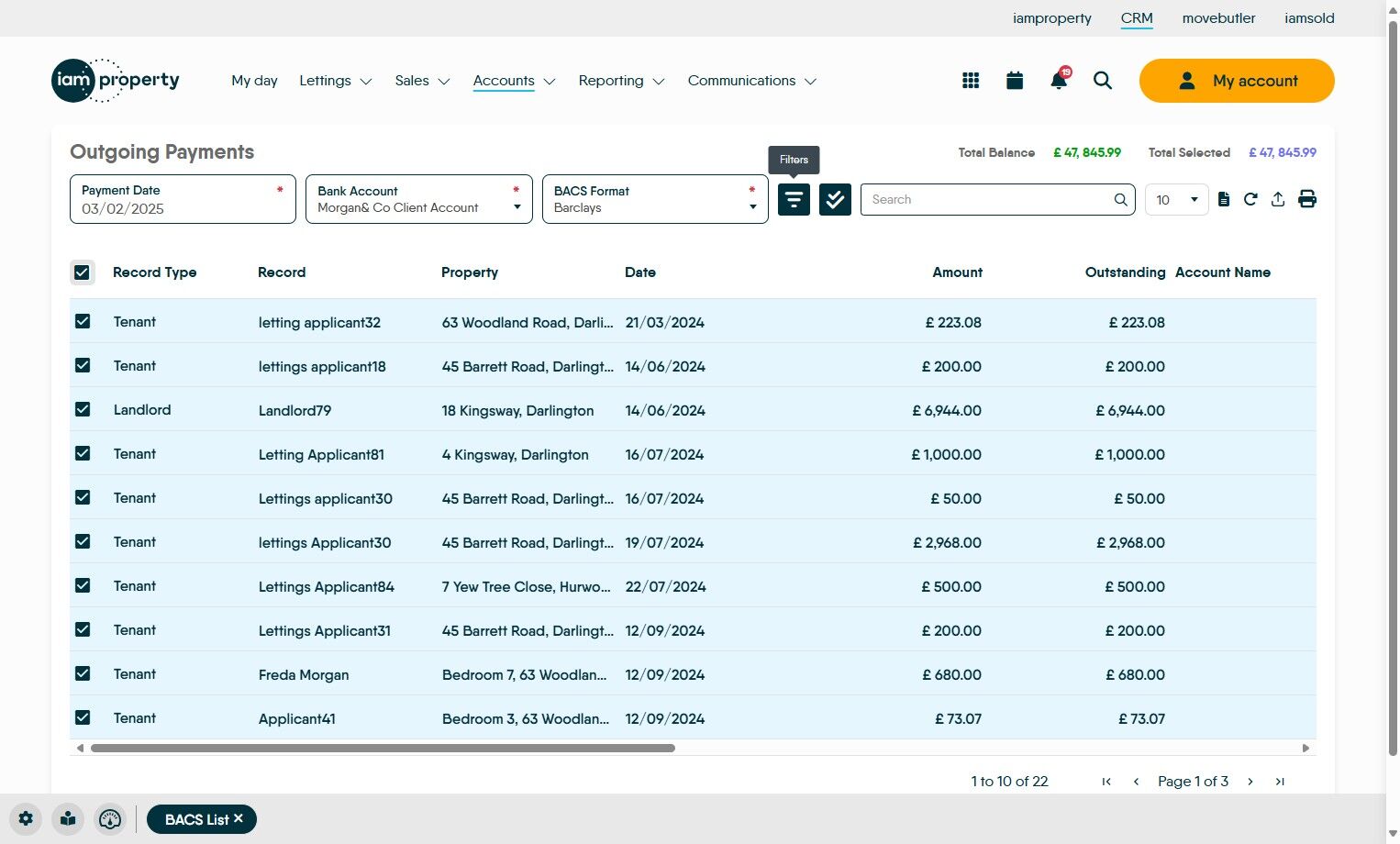Click into the table Search field
The height and width of the screenshot is (844, 1400).
[x=986, y=199]
